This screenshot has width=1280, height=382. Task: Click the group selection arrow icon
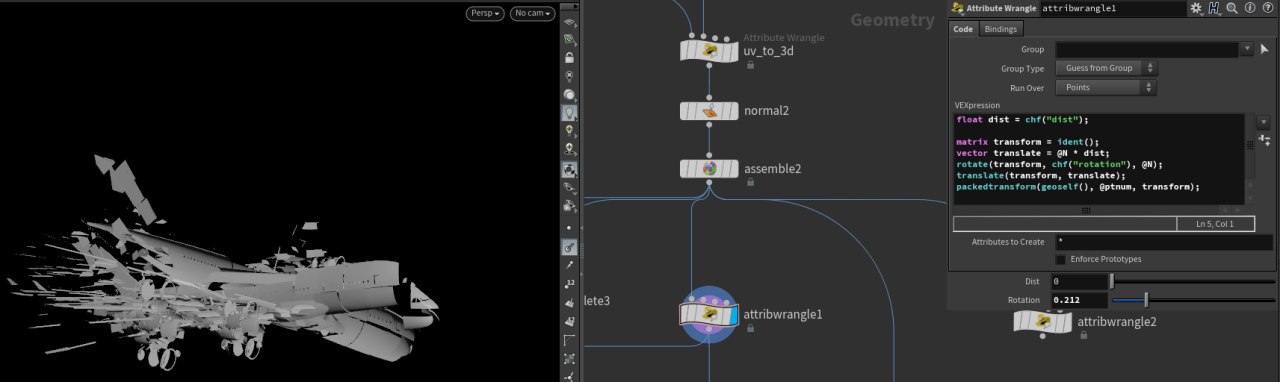coord(1265,49)
